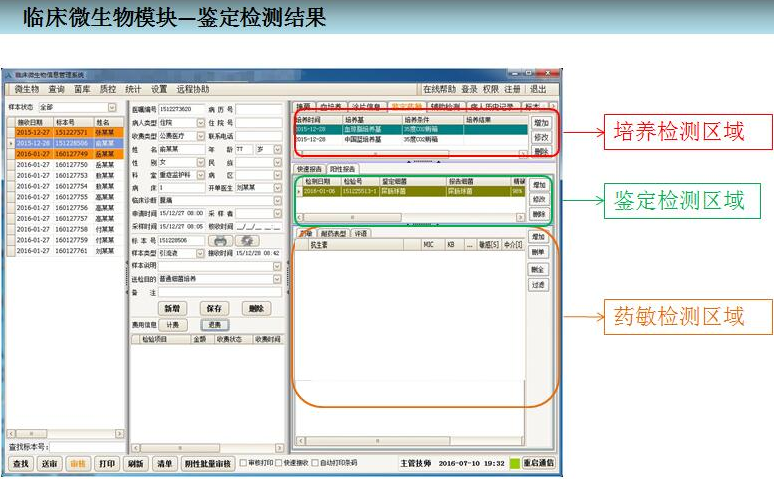Check the 自动打印条码 option
The width and height of the screenshot is (774, 491).
pyautogui.click(x=316, y=464)
